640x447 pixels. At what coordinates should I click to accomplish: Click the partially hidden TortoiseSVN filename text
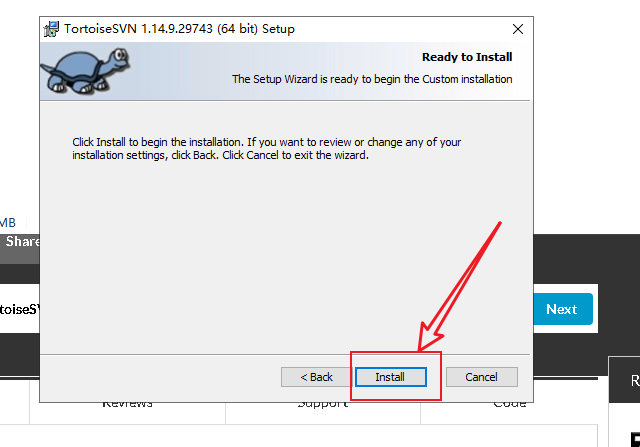click(19, 309)
